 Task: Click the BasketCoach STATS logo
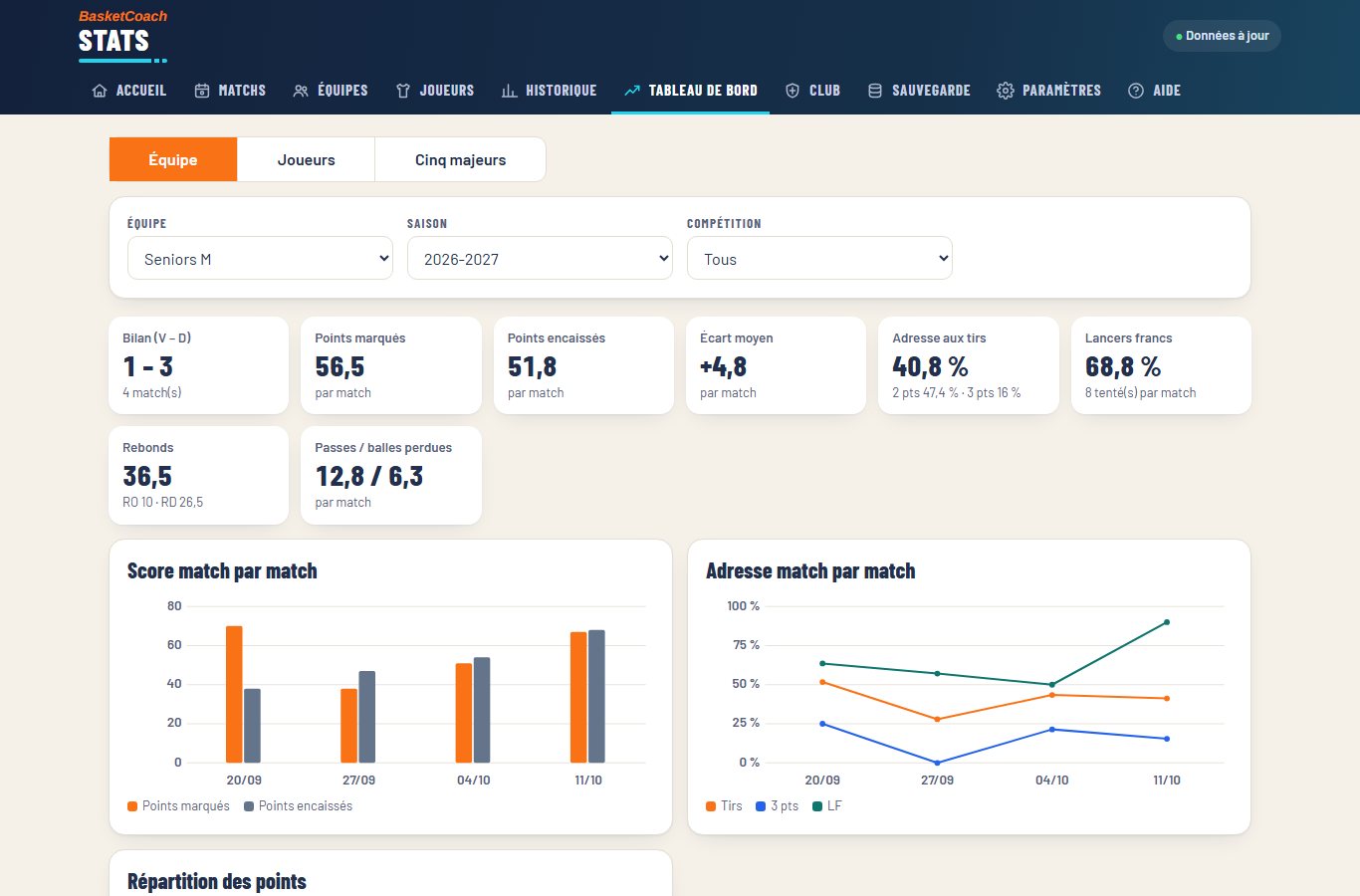pyautogui.click(x=122, y=36)
